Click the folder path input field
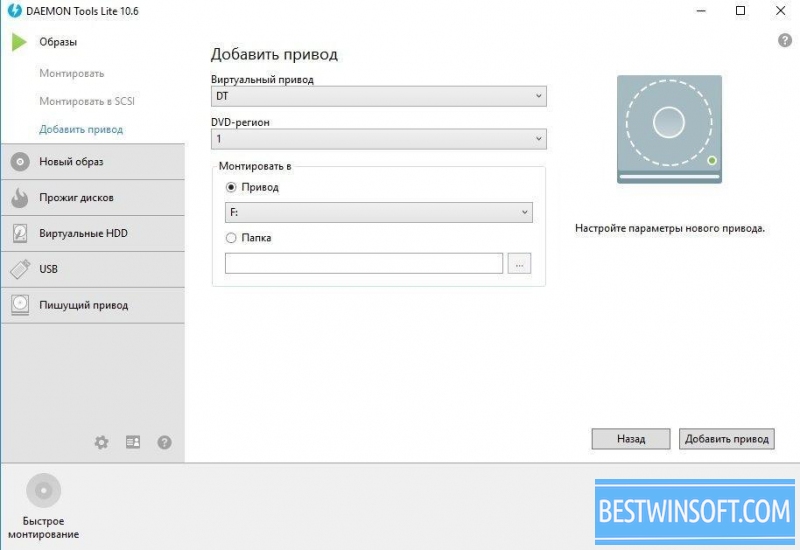The width and height of the screenshot is (800, 550). (x=364, y=263)
